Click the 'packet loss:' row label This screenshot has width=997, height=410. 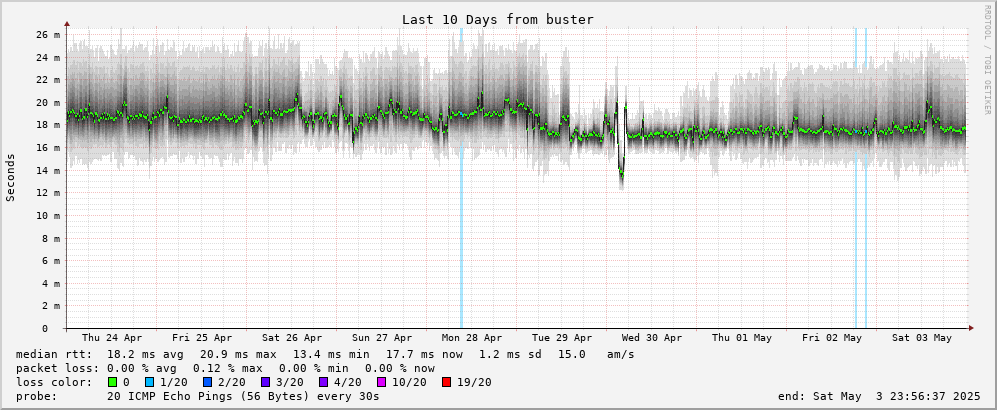pyautogui.click(x=57, y=369)
